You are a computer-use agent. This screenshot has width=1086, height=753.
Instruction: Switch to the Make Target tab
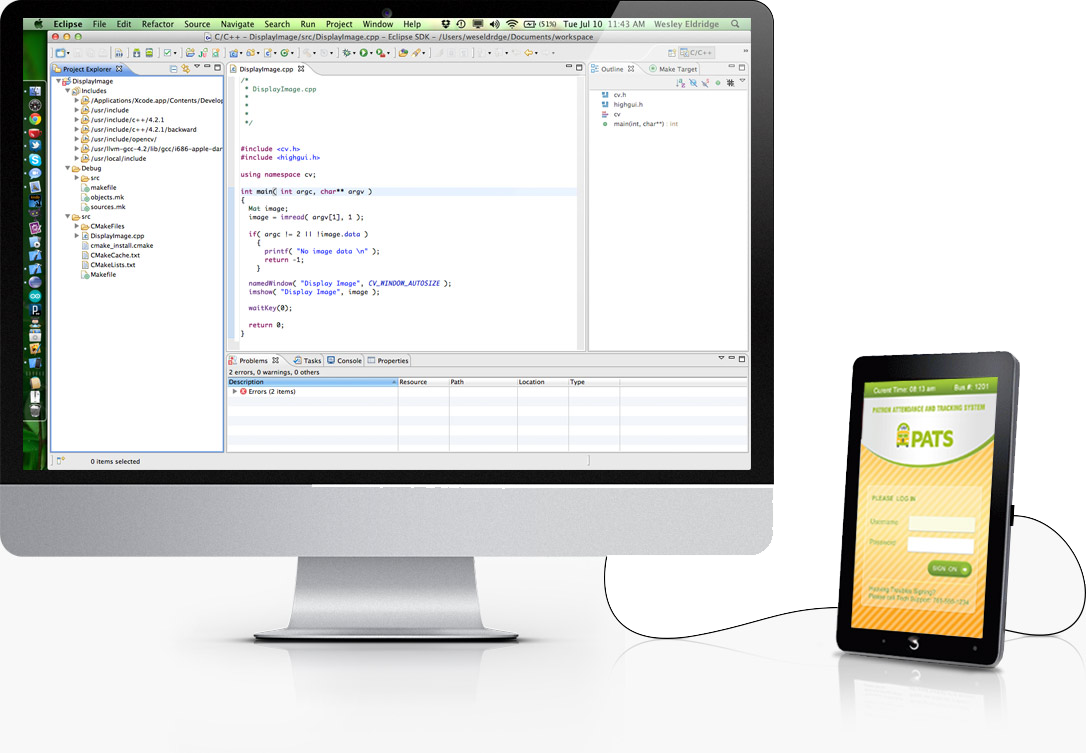tap(673, 69)
